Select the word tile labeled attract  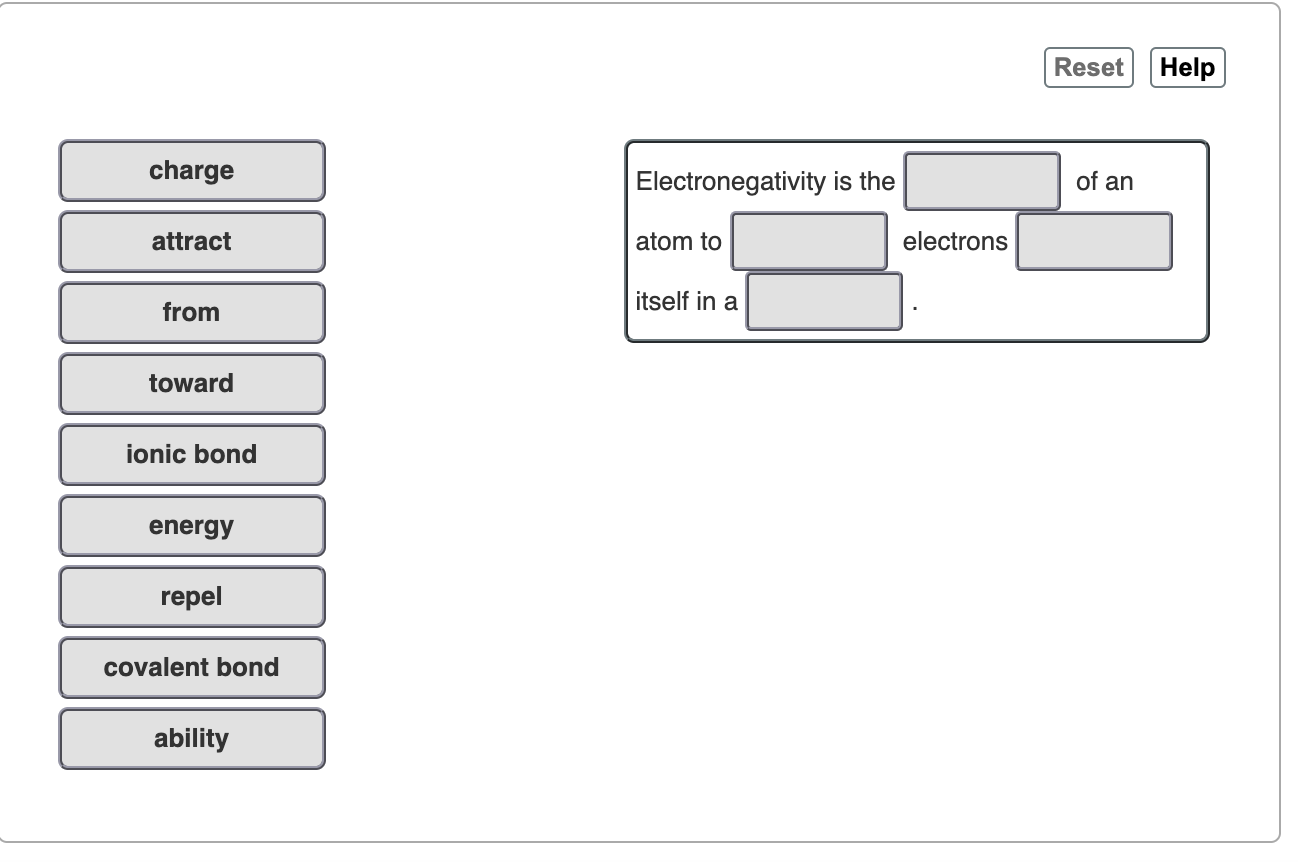[191, 241]
